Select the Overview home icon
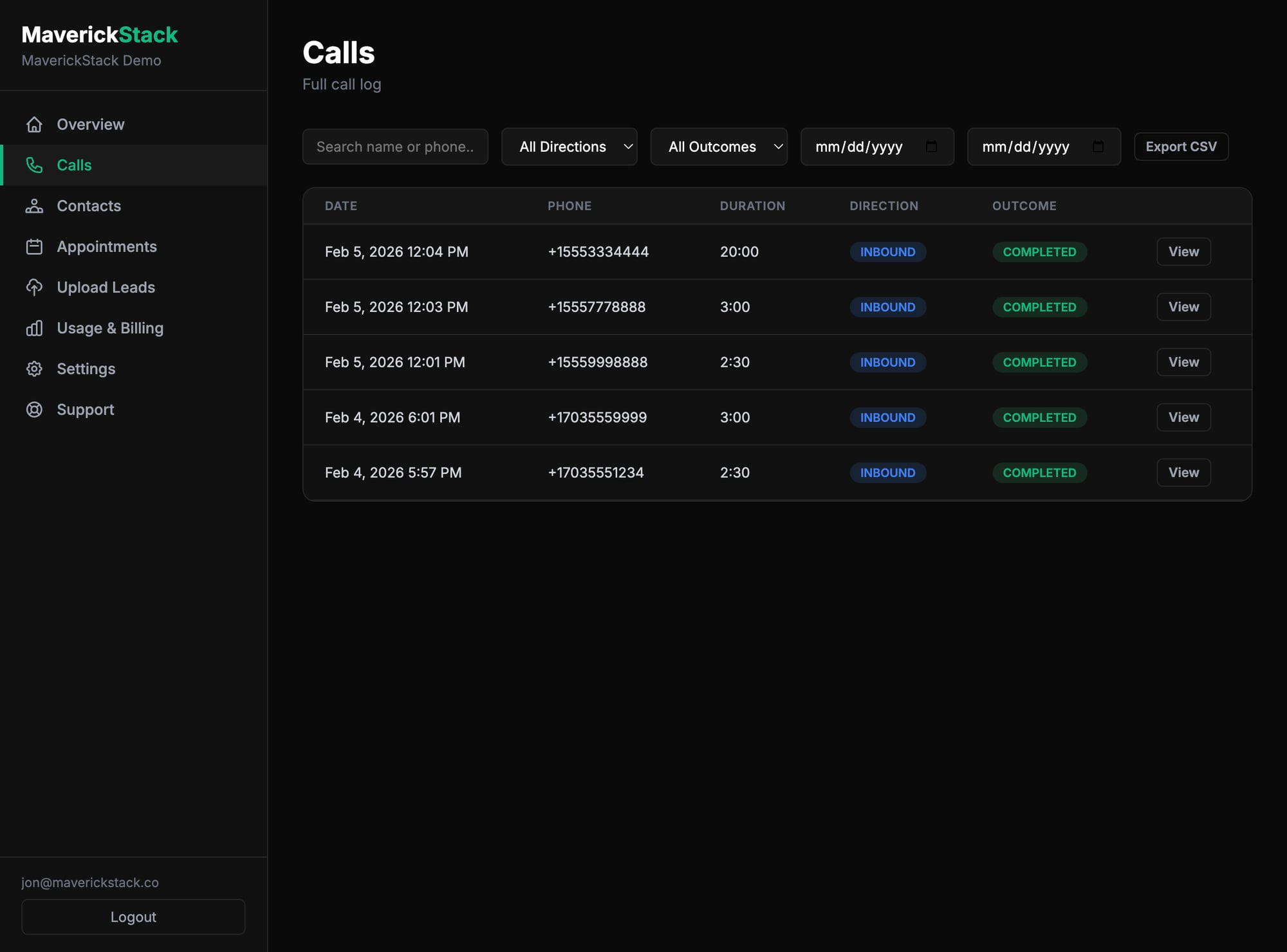The height and width of the screenshot is (952, 1287). (35, 124)
